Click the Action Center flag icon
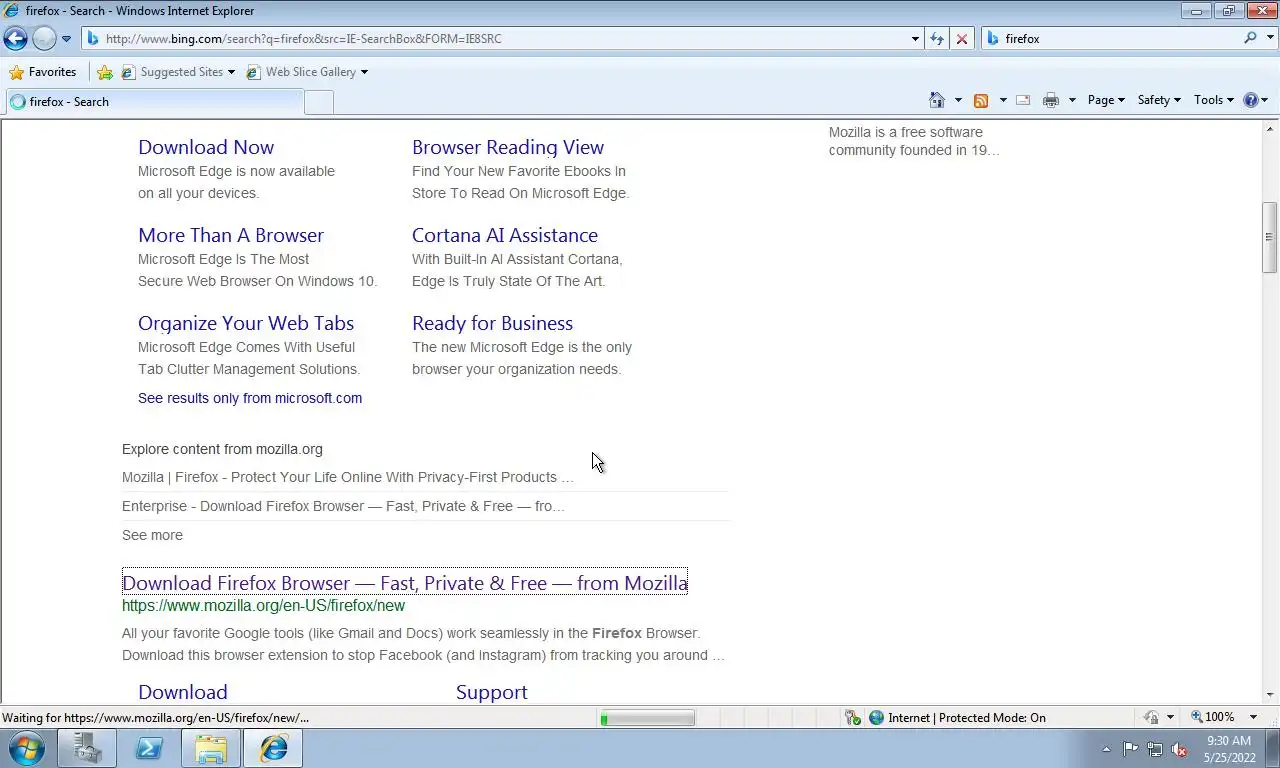The image size is (1280, 768). click(x=1130, y=749)
